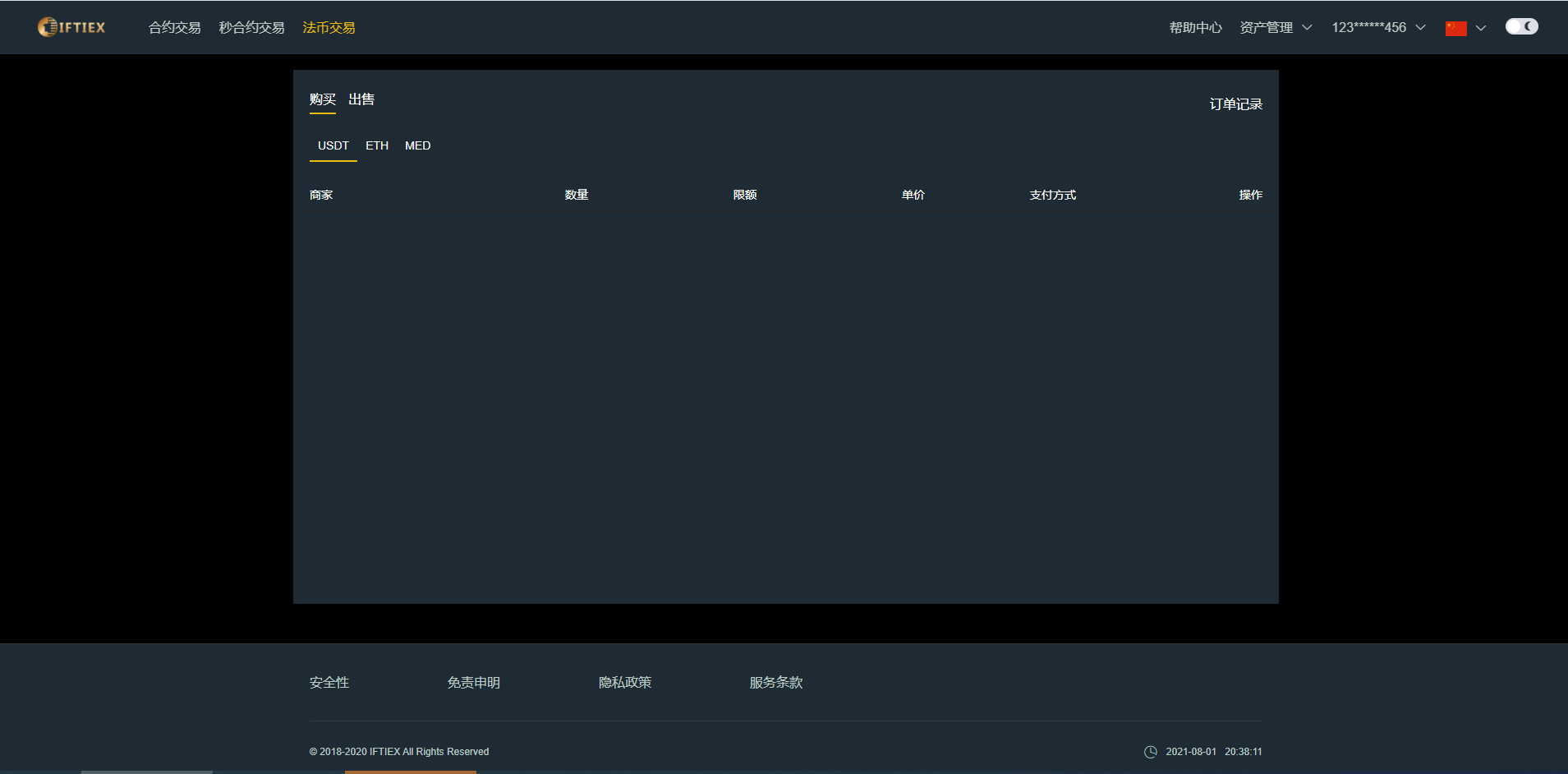Viewport: 1568px width, 774px height.
Task: Click the clock icon next to the date
Action: [1150, 751]
